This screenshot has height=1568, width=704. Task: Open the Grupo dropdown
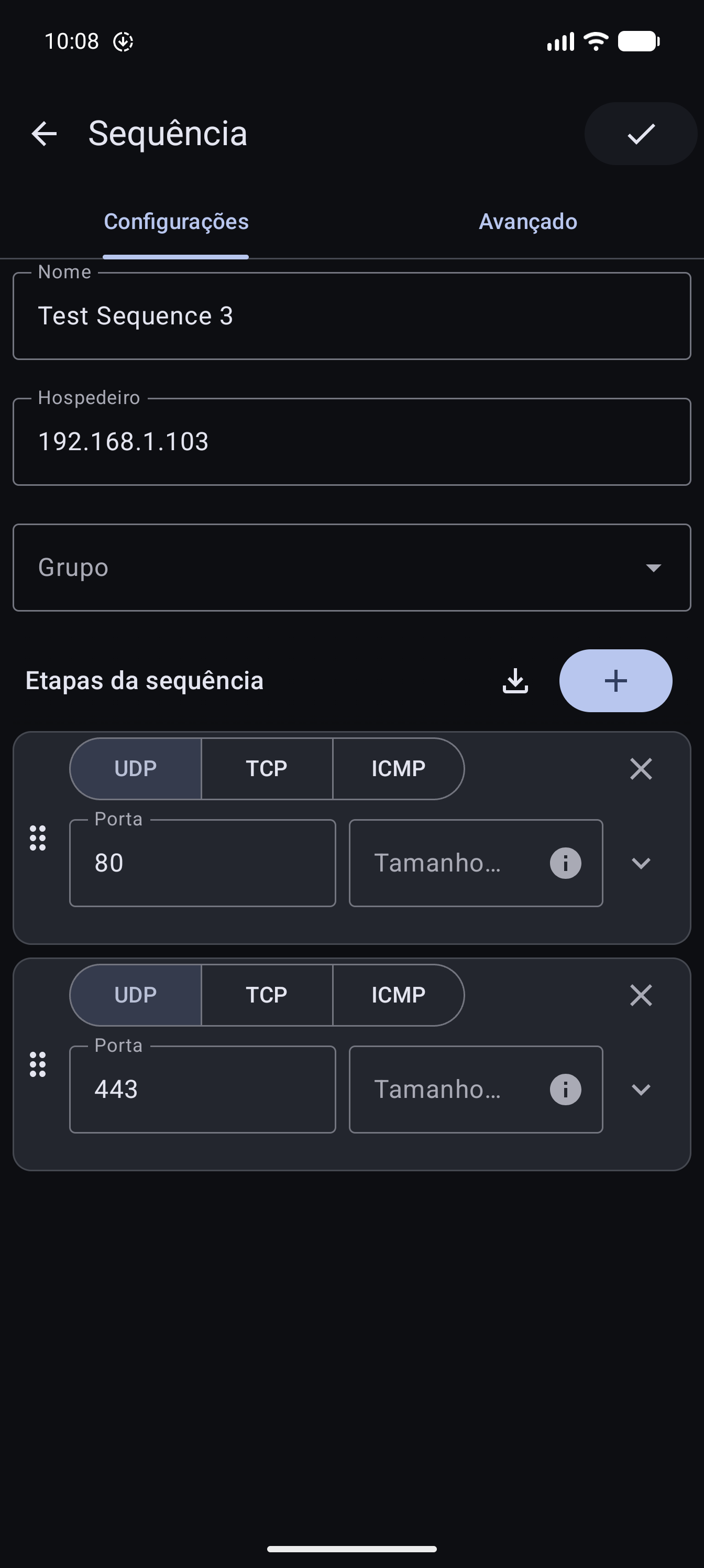pos(351,568)
